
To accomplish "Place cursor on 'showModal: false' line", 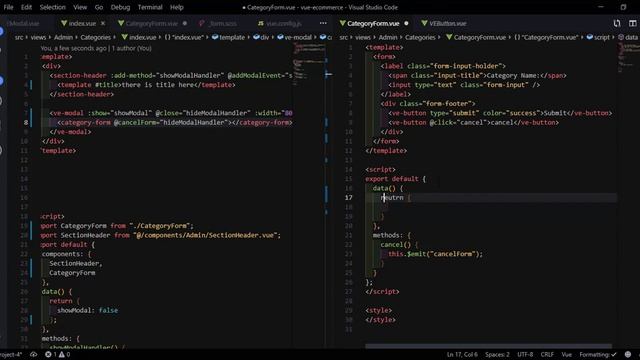I will [87, 311].
